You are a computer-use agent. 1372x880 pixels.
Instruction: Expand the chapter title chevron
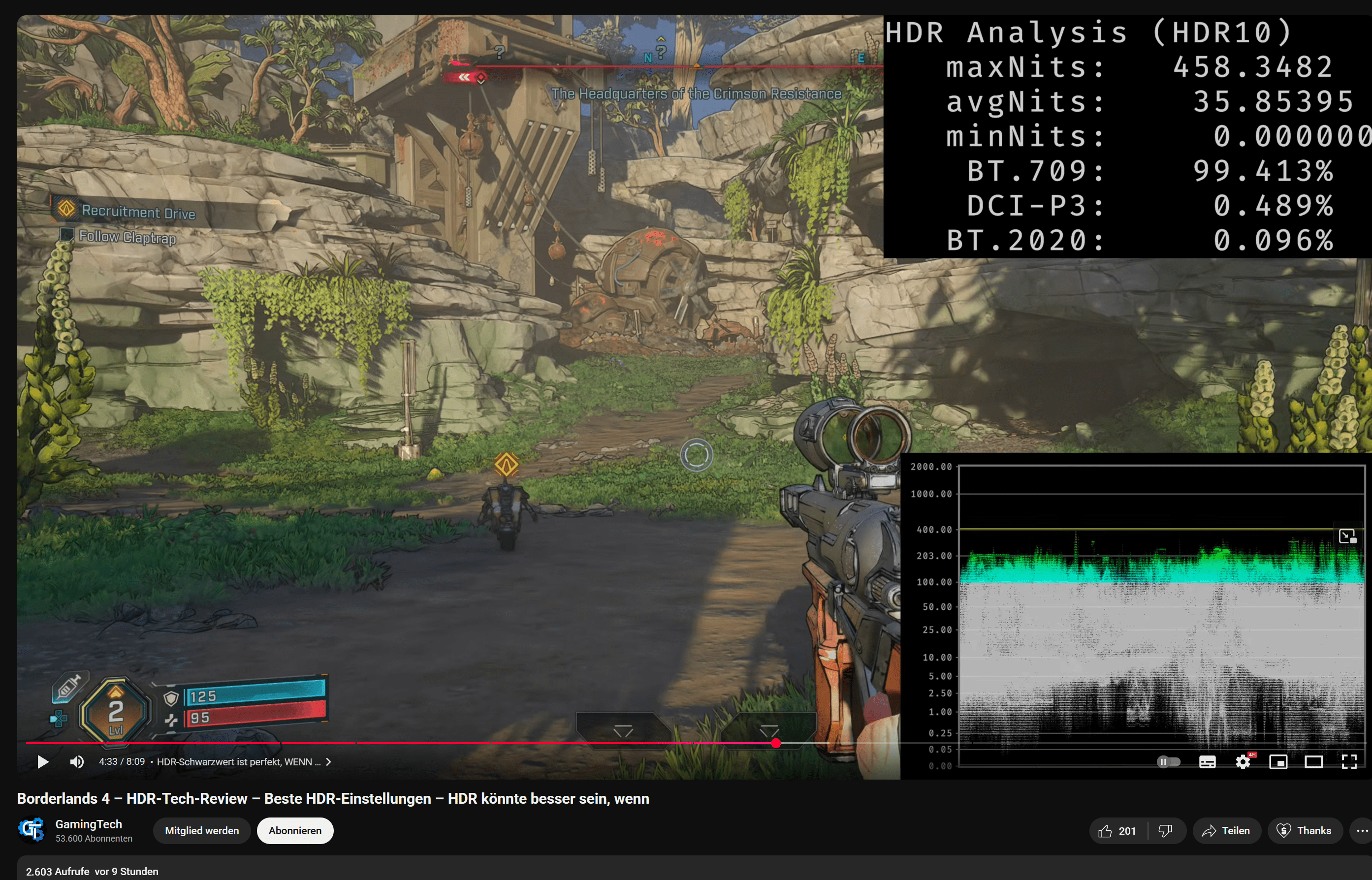tap(328, 762)
